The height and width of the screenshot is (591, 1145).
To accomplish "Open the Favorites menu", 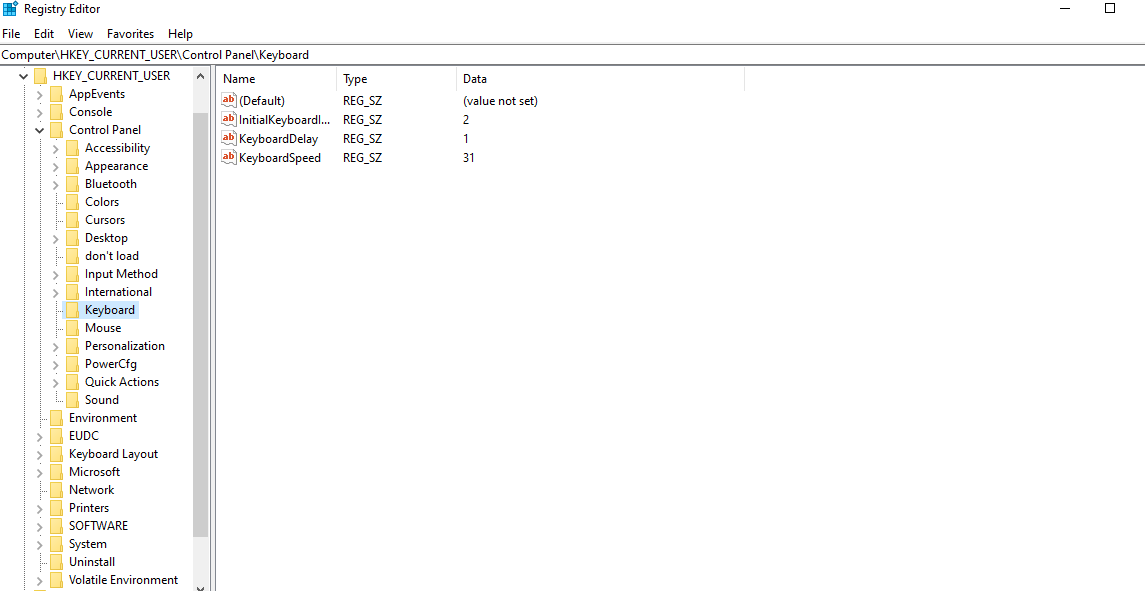I will [x=131, y=34].
